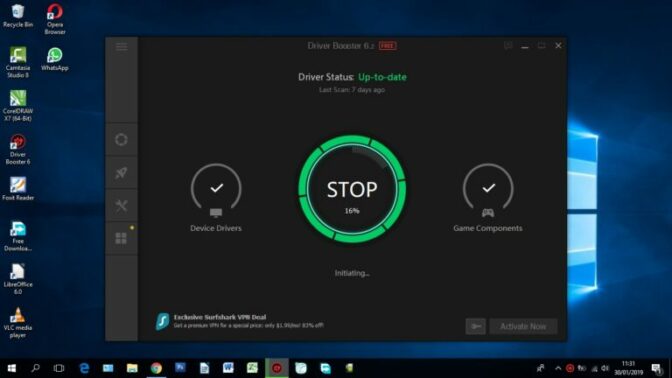Open the Action Center grid icon
Image resolution: width=672 pixels, height=378 pixels.
tap(121, 238)
